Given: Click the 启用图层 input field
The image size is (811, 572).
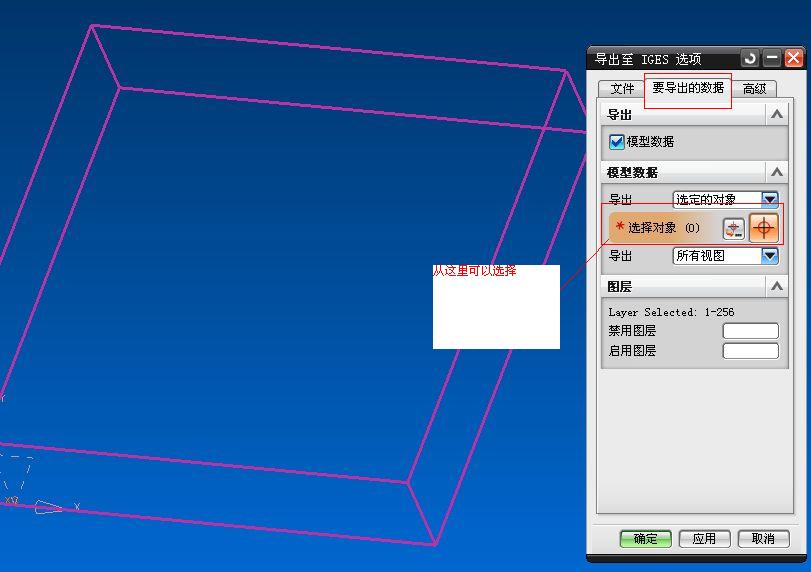Looking at the screenshot, I should pyautogui.click(x=750, y=351).
